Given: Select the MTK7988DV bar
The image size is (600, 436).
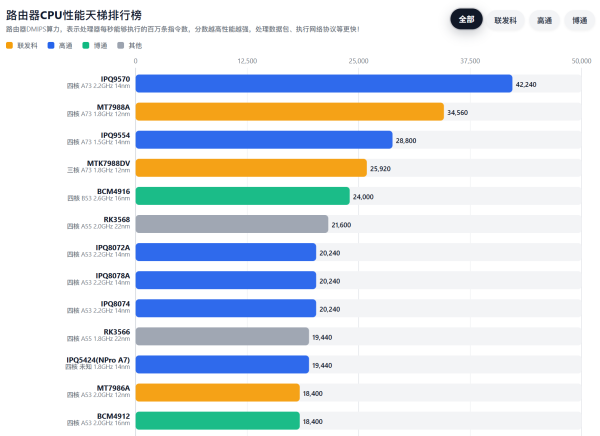Looking at the screenshot, I should click(x=251, y=168).
